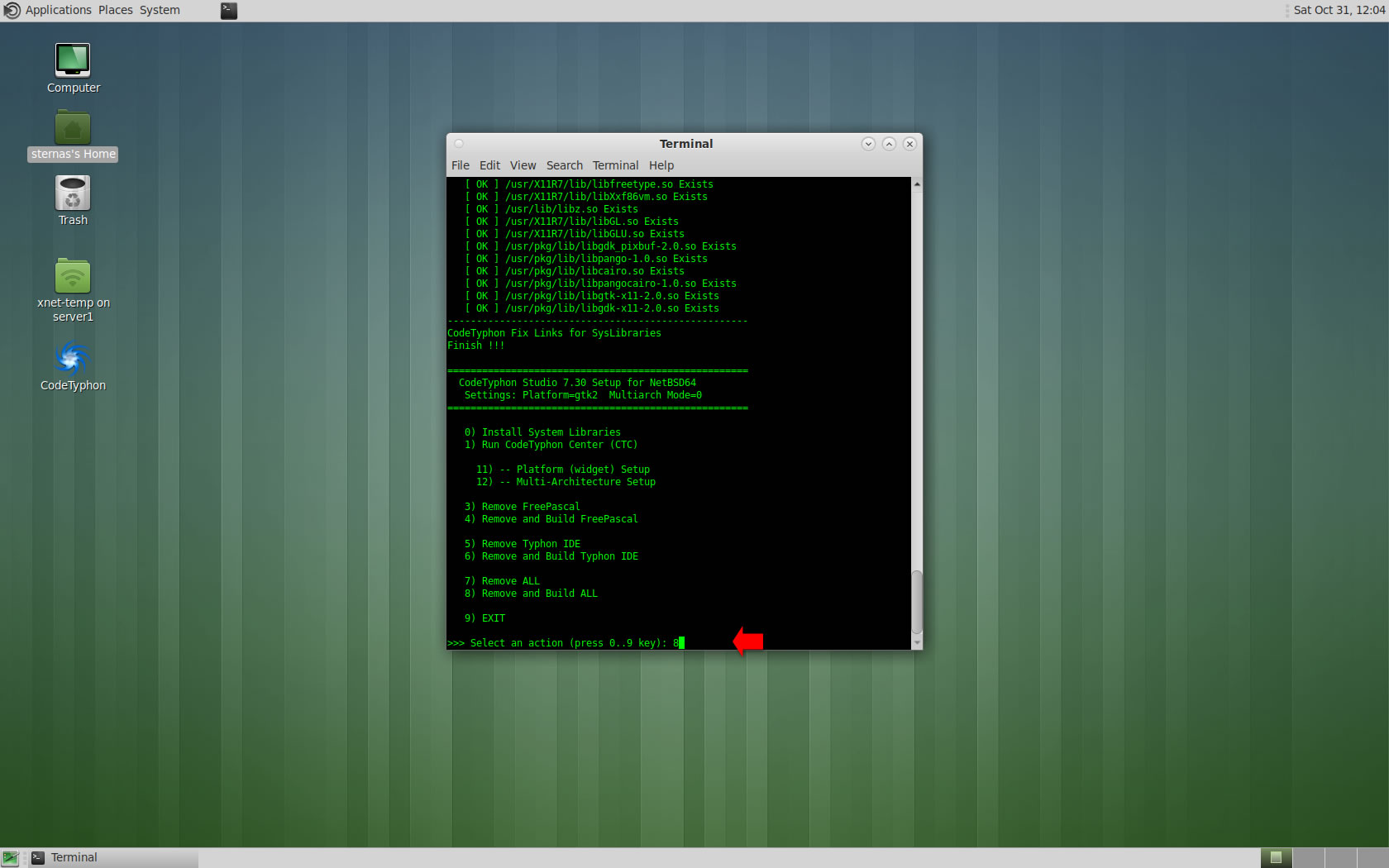Open the Terminal File menu
Screen dimensions: 1389x868
pyautogui.click(x=461, y=165)
